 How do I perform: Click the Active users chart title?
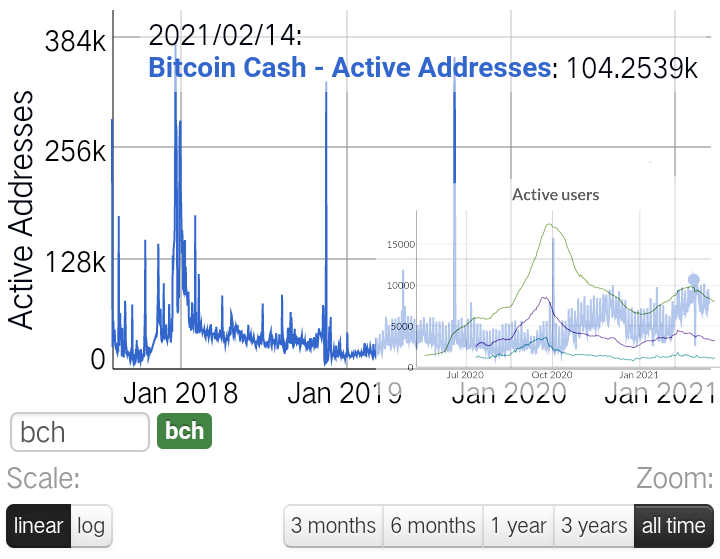(556, 195)
